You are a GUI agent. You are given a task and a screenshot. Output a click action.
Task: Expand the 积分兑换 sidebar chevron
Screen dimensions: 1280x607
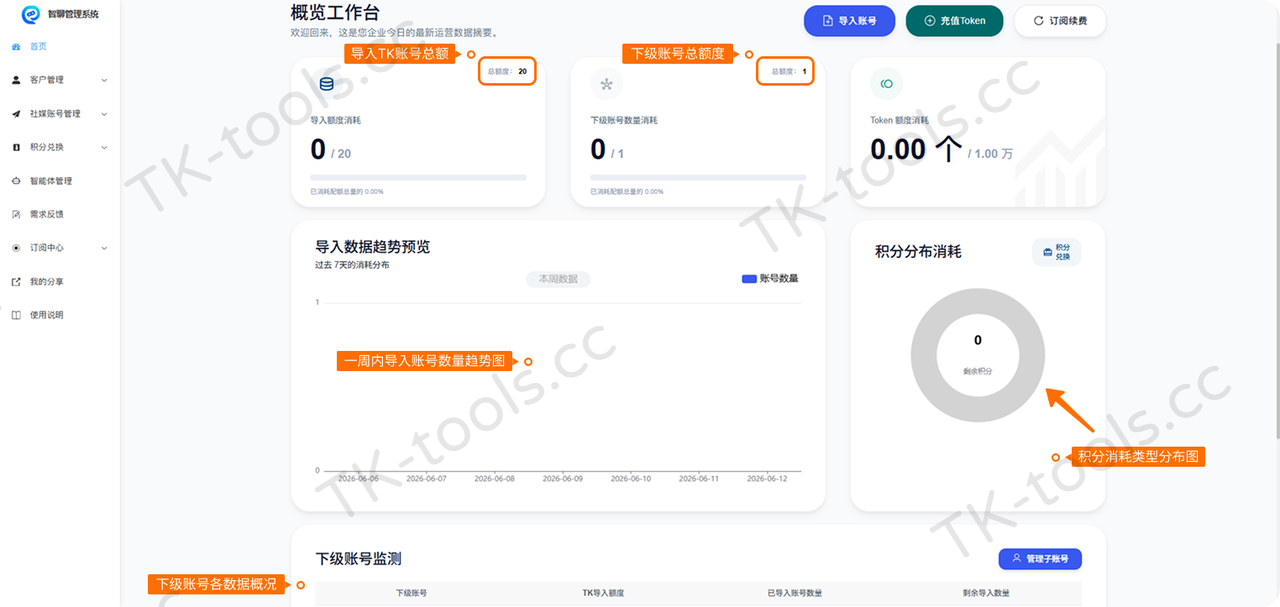104,147
